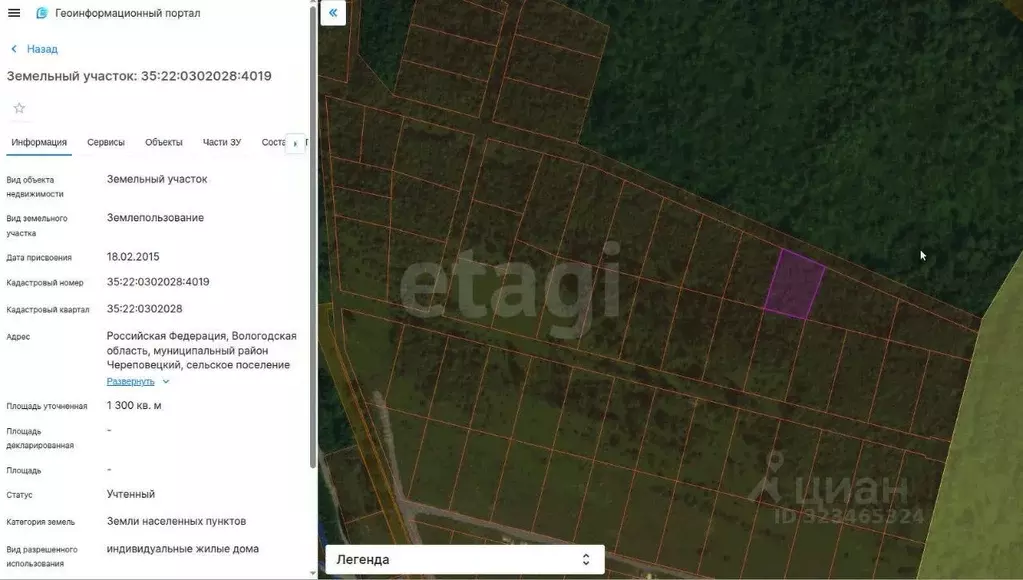Click the scroll-down arrow at panel bottom

(x=313, y=573)
